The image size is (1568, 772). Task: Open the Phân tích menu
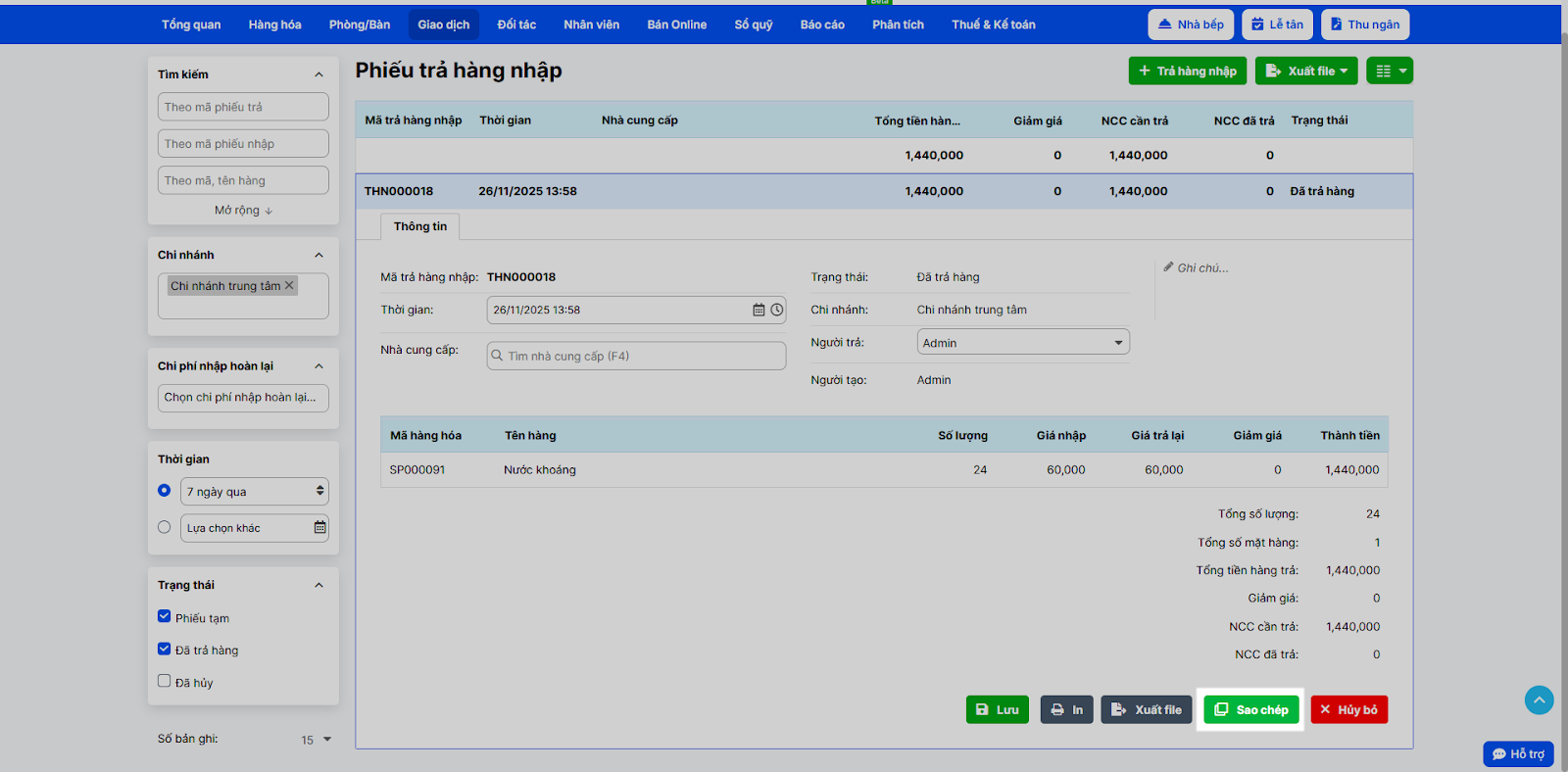coord(899,24)
